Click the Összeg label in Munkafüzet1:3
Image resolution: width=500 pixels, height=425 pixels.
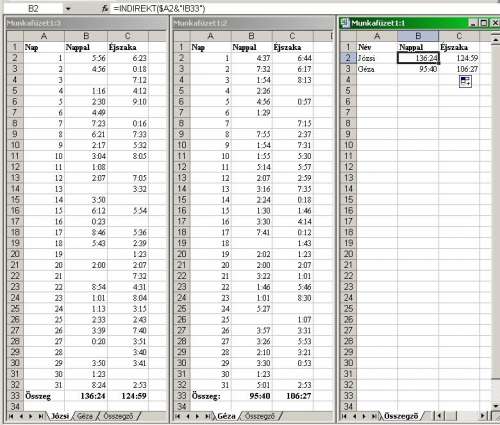point(44,396)
